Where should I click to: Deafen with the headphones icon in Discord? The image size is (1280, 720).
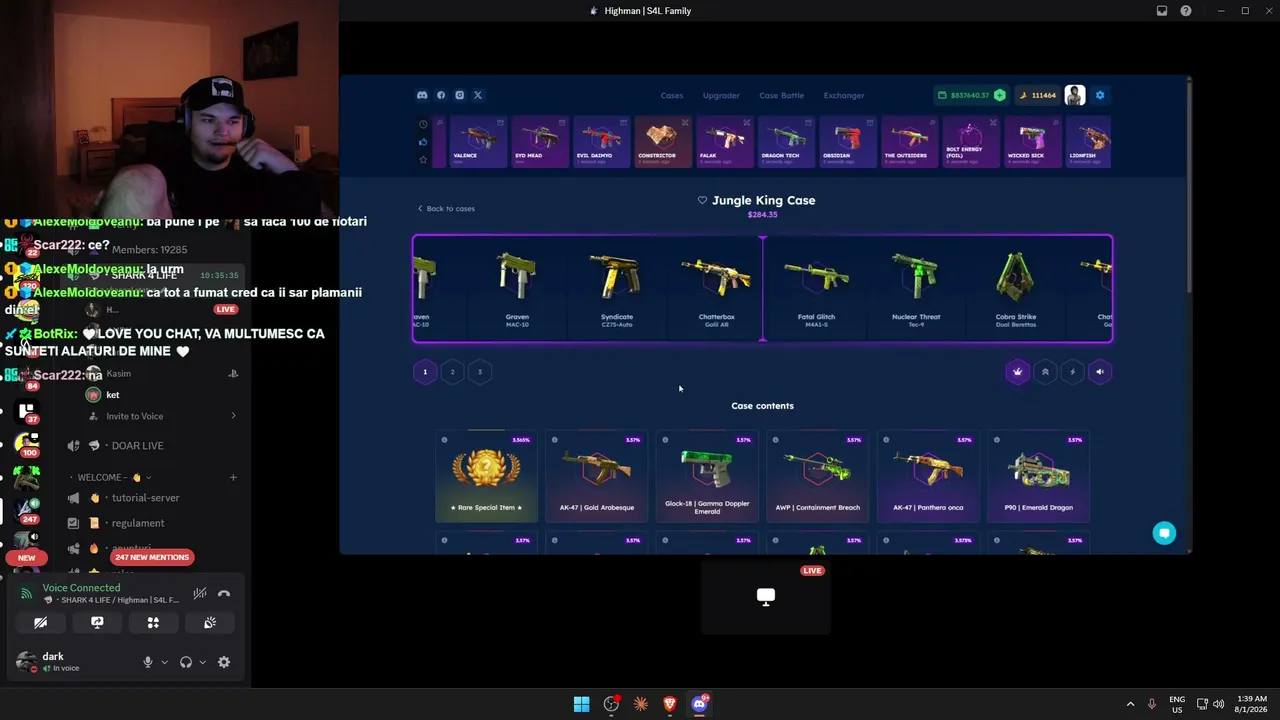pyautogui.click(x=185, y=662)
